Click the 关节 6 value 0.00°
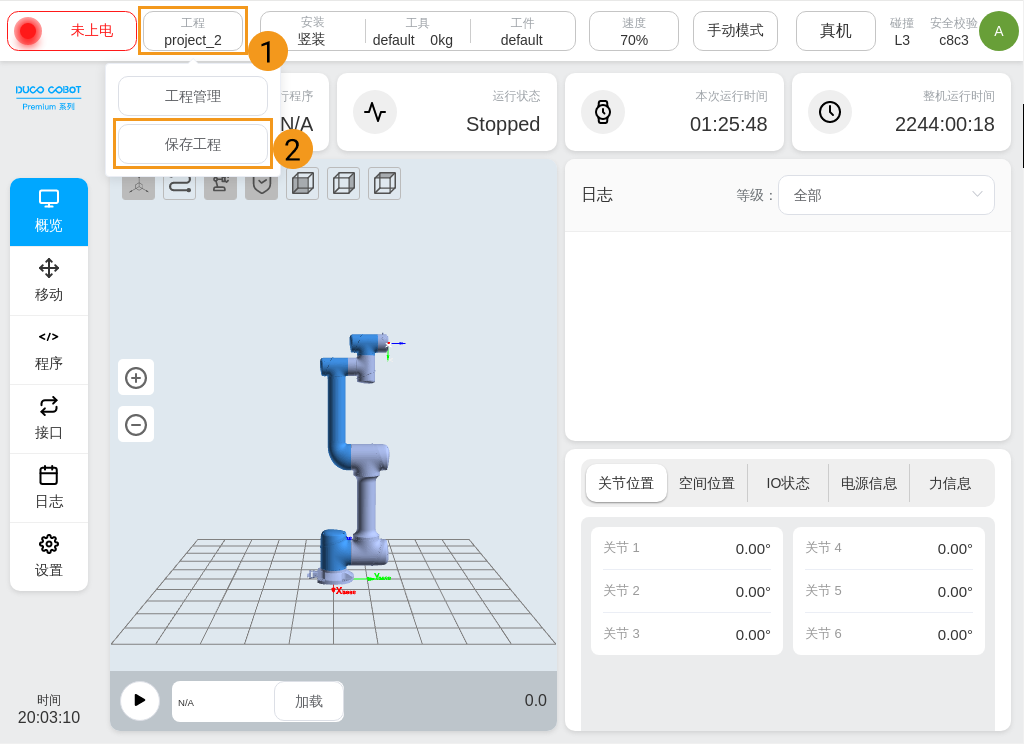 (x=955, y=635)
